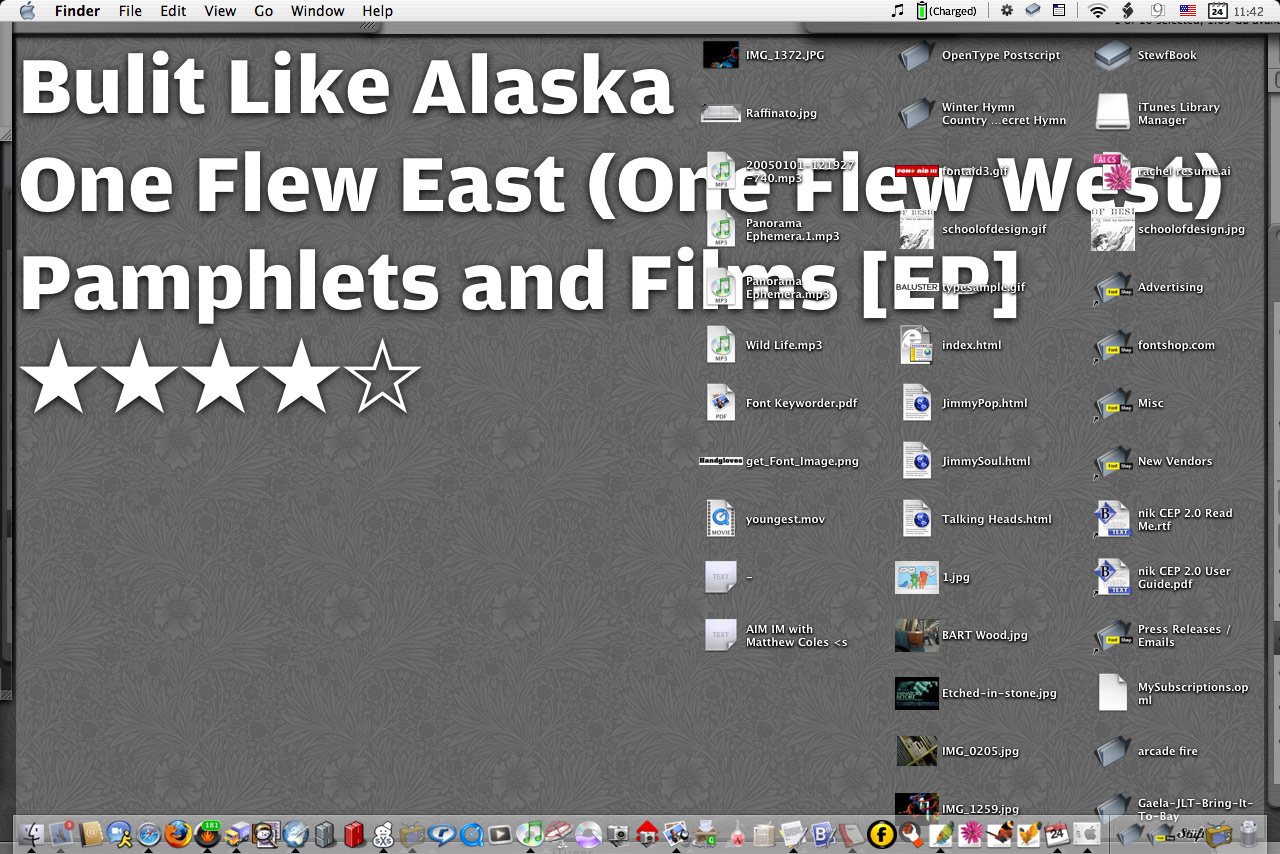Open the Go menu
Screen dimensions: 1280x854
tap(263, 11)
